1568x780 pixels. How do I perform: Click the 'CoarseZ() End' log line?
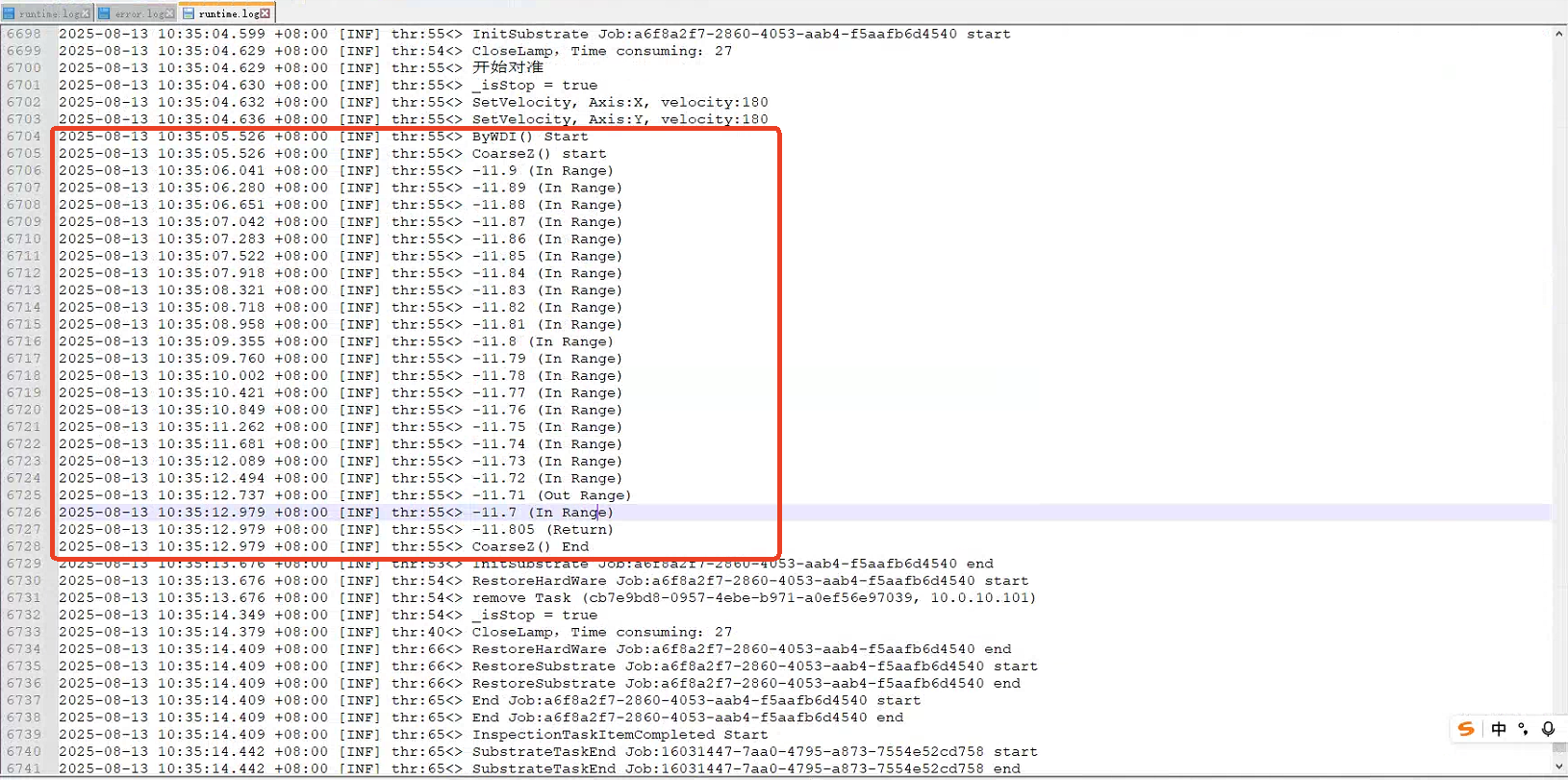pyautogui.click(x=530, y=546)
